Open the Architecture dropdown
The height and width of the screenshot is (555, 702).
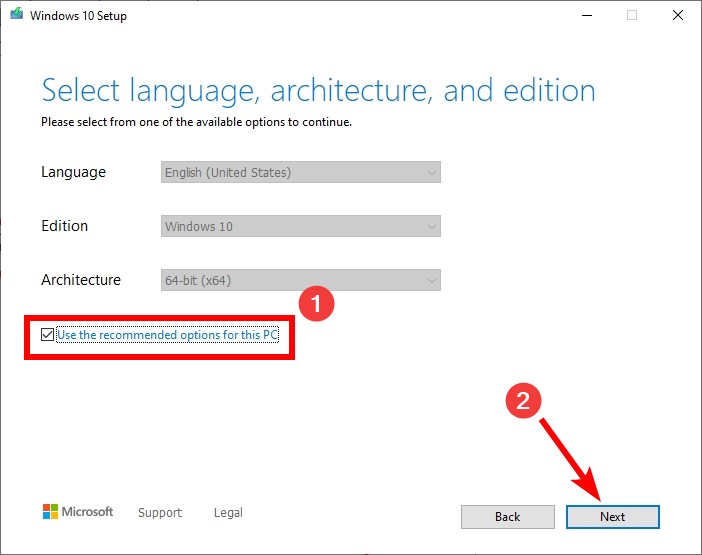(301, 280)
